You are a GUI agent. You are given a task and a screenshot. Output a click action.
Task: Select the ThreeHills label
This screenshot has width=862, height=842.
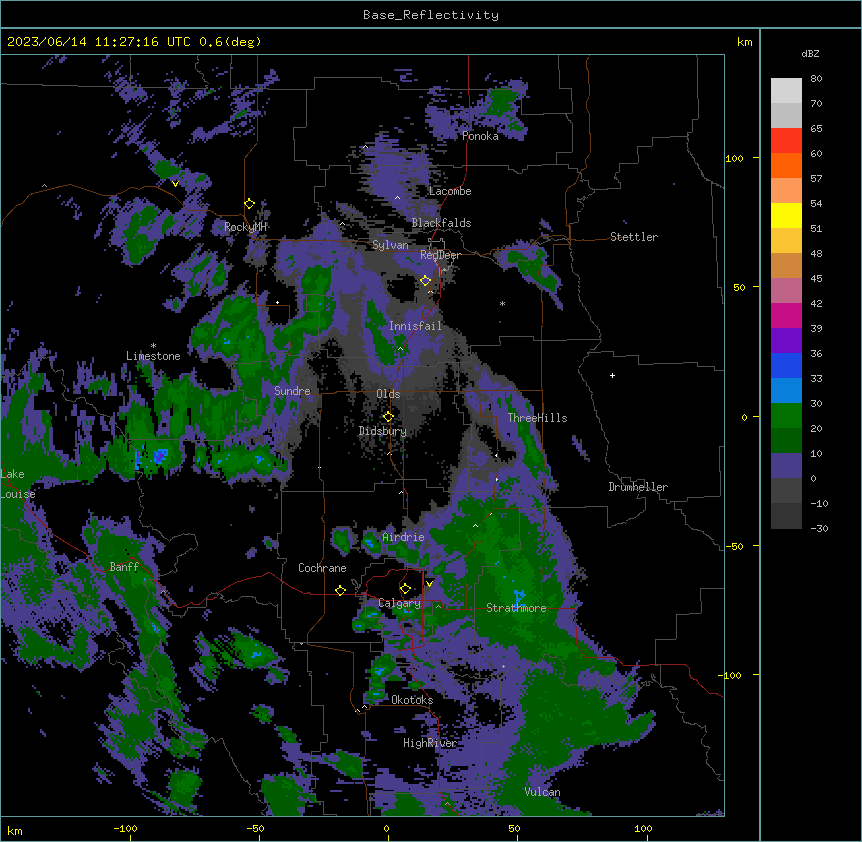click(537, 418)
